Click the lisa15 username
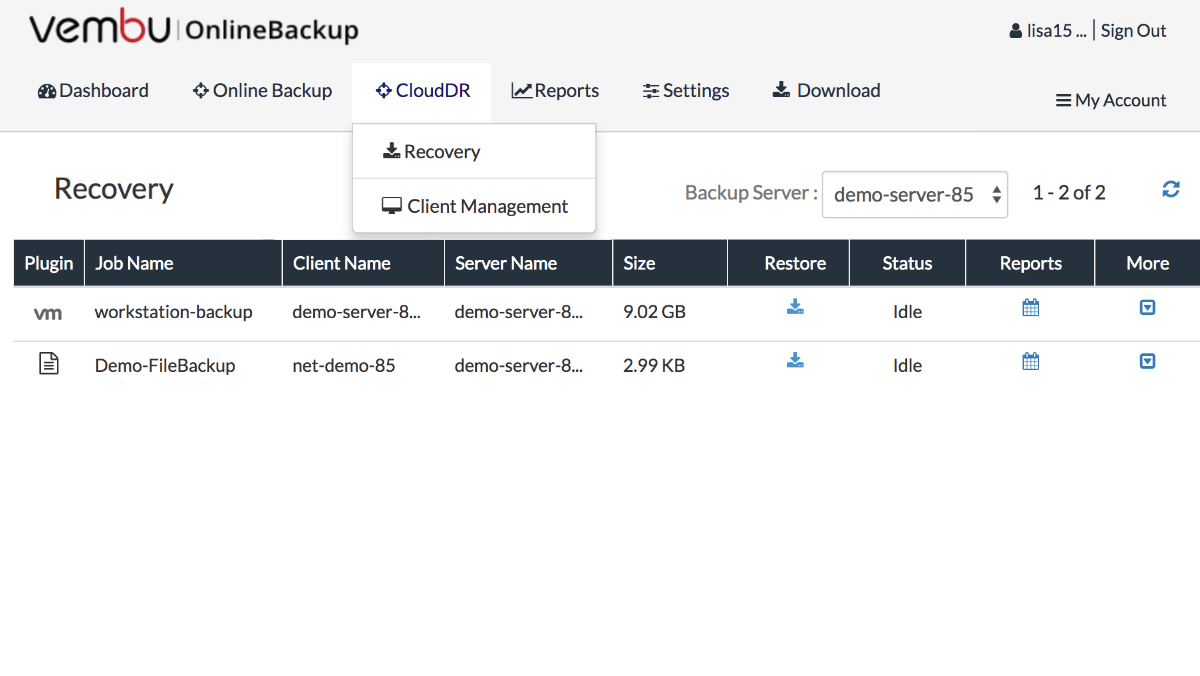 click(x=1056, y=31)
